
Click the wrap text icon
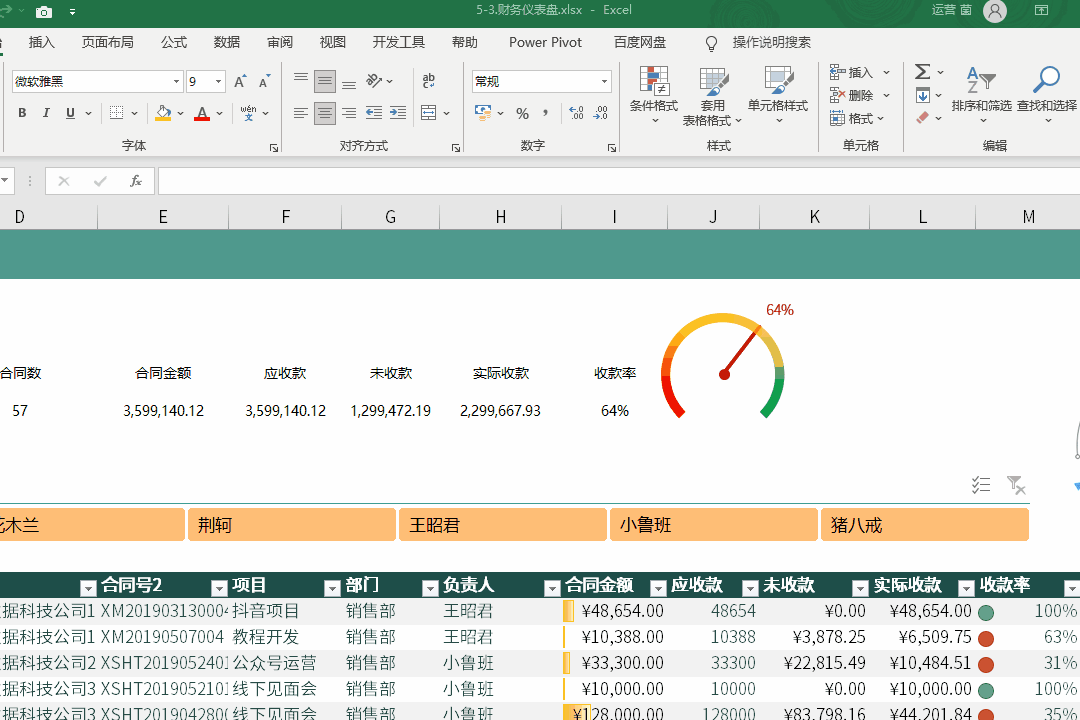pos(429,82)
